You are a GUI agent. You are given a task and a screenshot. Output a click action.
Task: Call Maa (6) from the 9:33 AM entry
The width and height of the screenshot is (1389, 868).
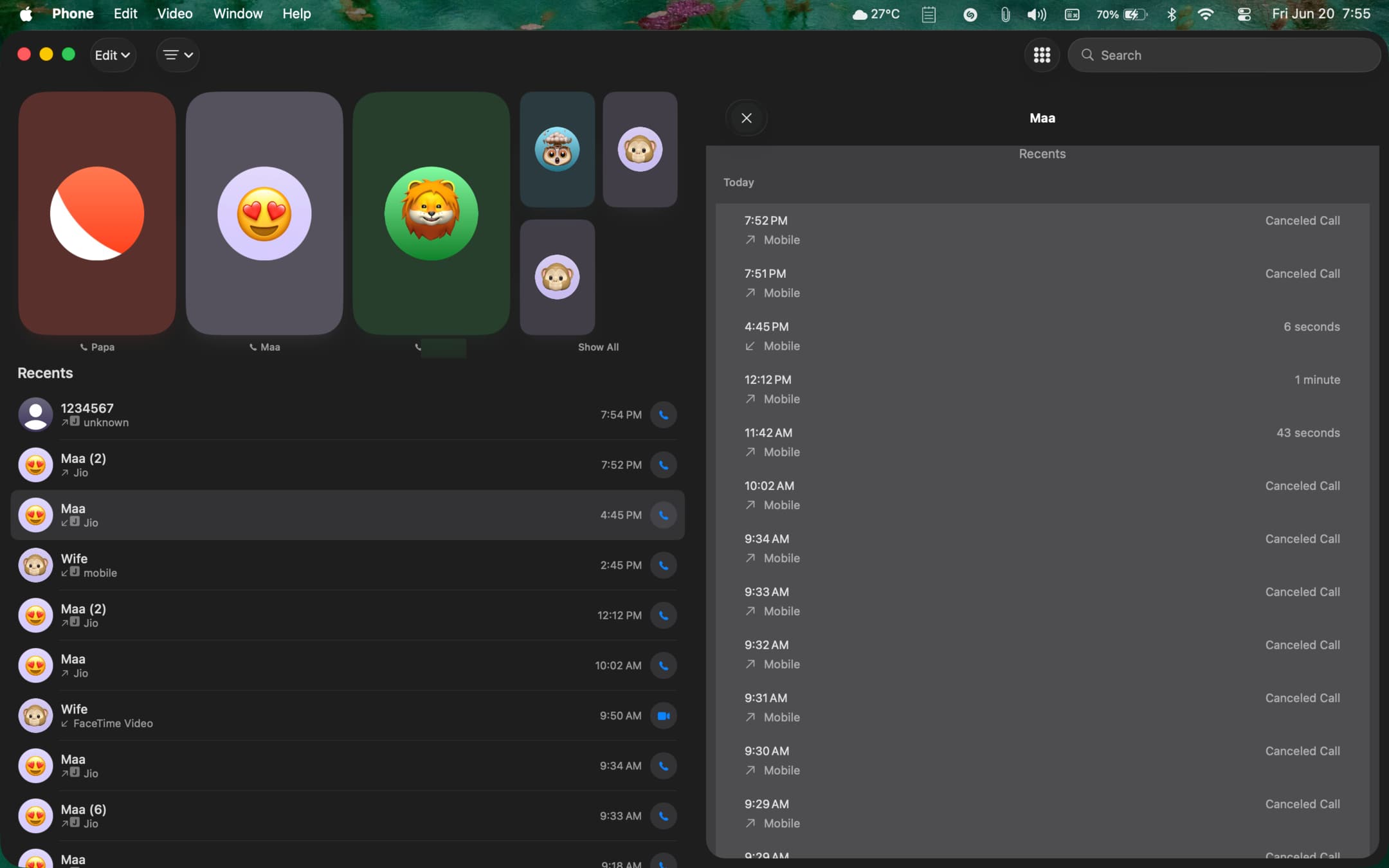click(664, 815)
